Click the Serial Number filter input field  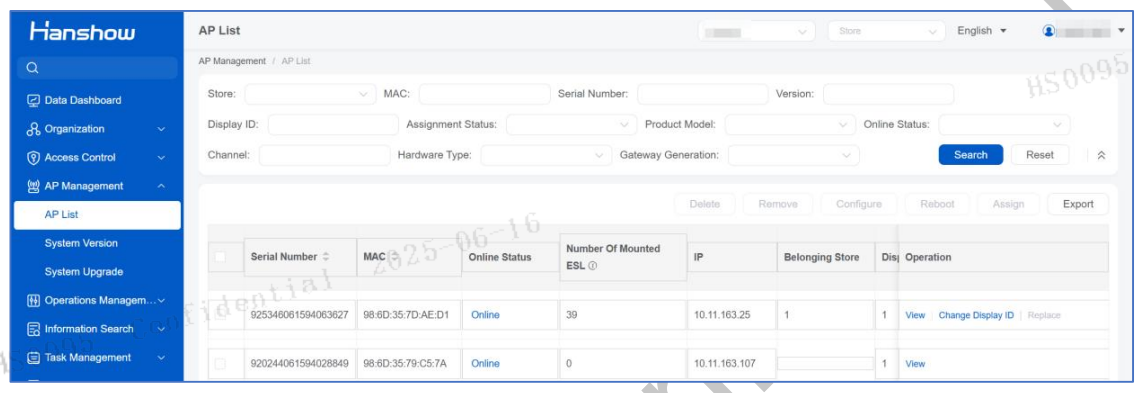point(702,94)
